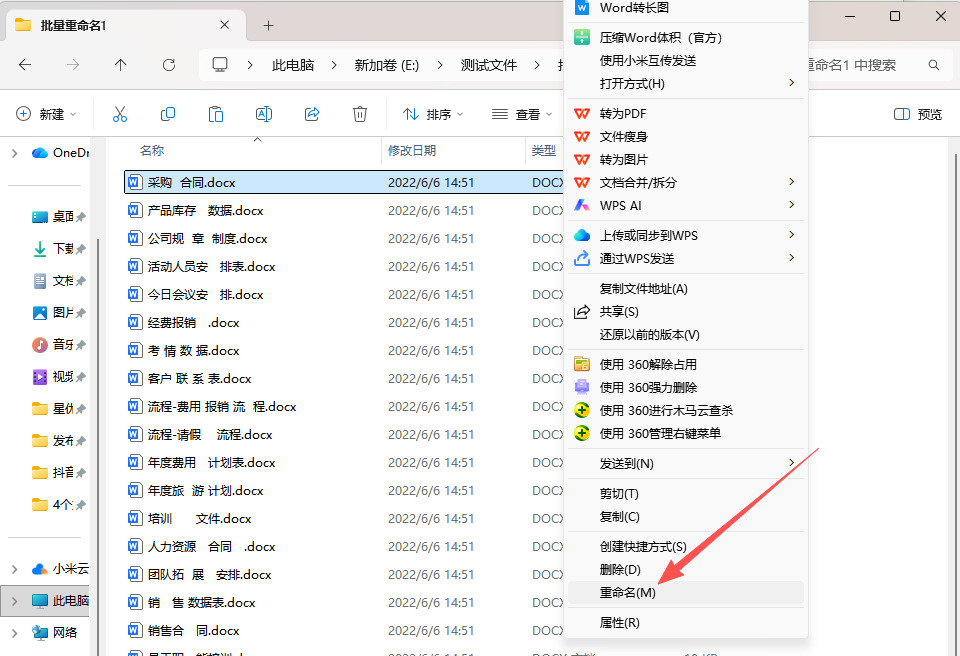Choose 转为PDF in the context menu

click(x=686, y=113)
